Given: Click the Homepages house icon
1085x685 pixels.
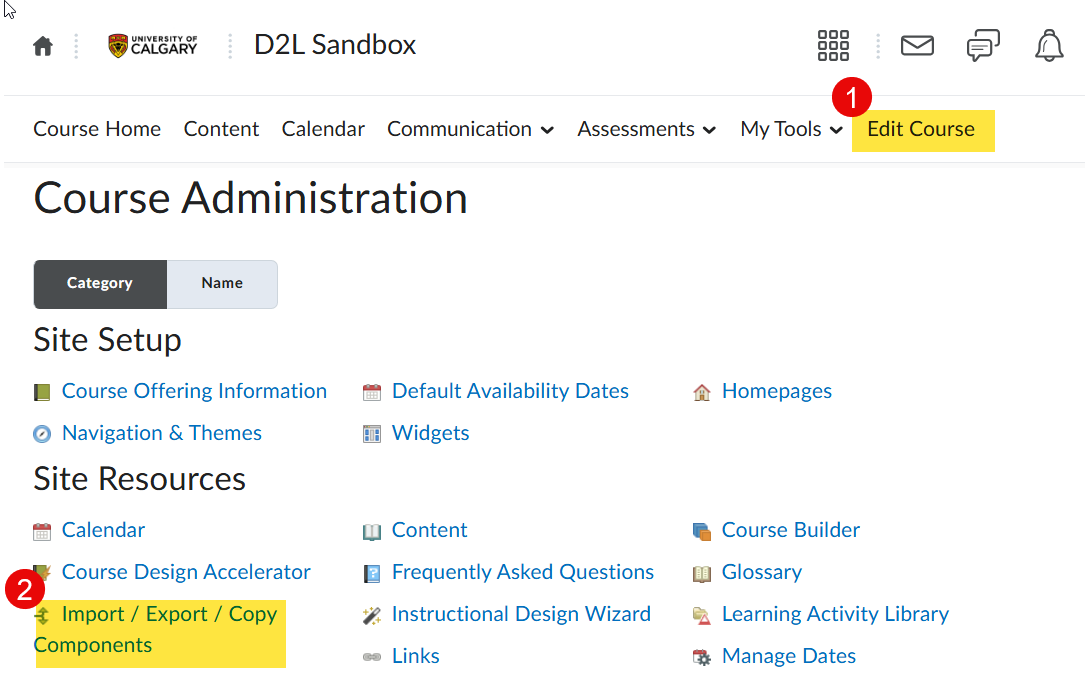Looking at the screenshot, I should click(x=702, y=392).
